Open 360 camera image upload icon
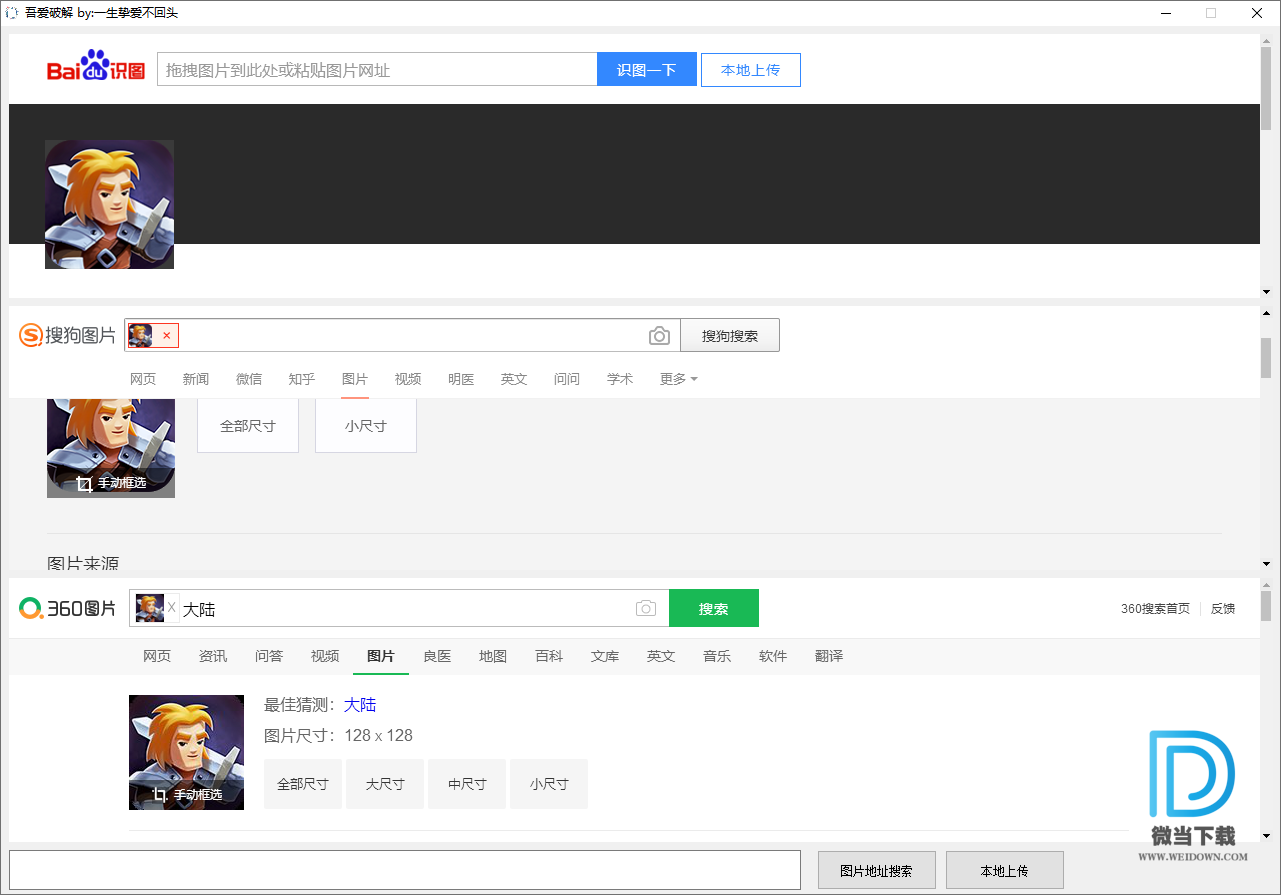Screen dimensions: 1281x895 [646, 608]
